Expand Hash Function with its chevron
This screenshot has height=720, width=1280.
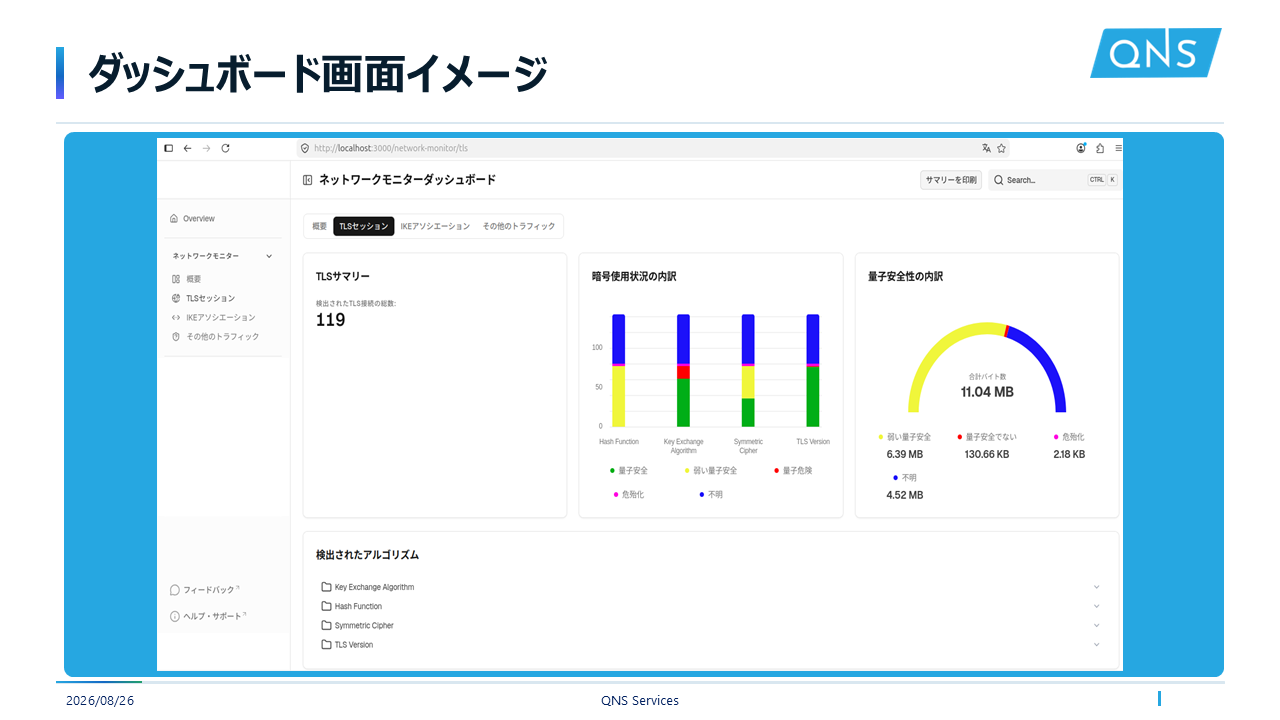pos(1096,606)
